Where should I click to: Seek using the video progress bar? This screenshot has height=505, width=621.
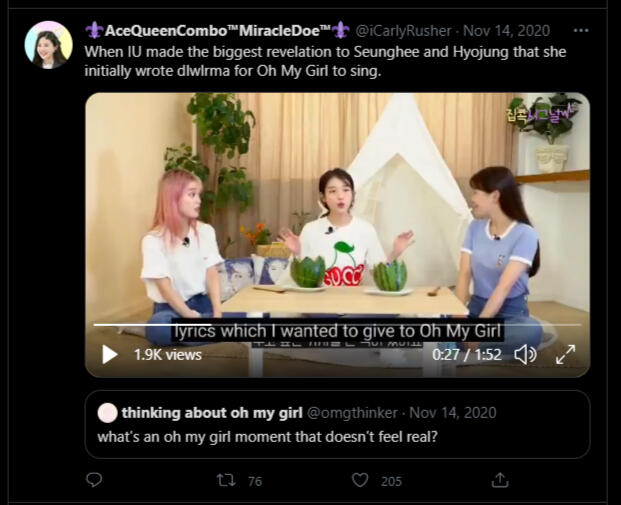coord(300,324)
